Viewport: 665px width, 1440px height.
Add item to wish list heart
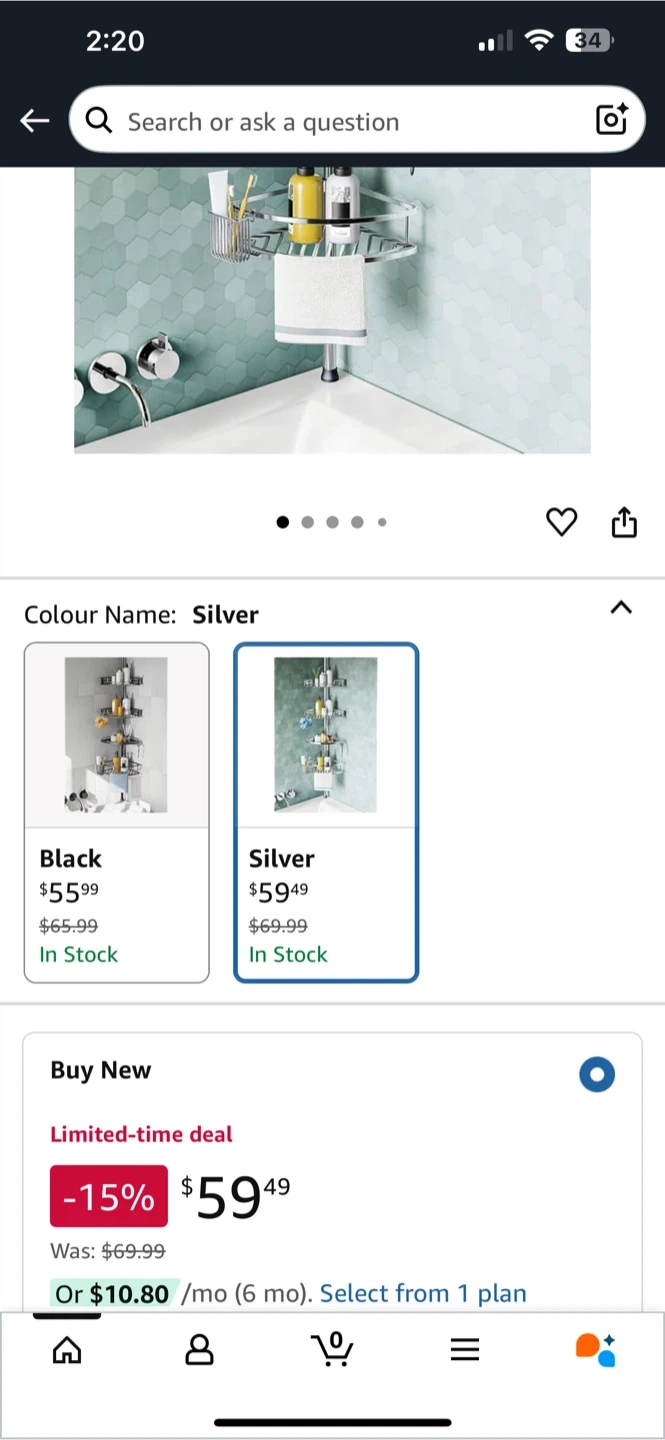click(561, 521)
